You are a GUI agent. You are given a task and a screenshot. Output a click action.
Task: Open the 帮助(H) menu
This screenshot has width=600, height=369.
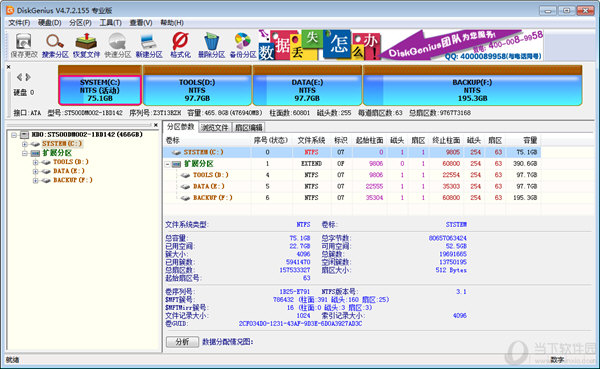pyautogui.click(x=172, y=23)
